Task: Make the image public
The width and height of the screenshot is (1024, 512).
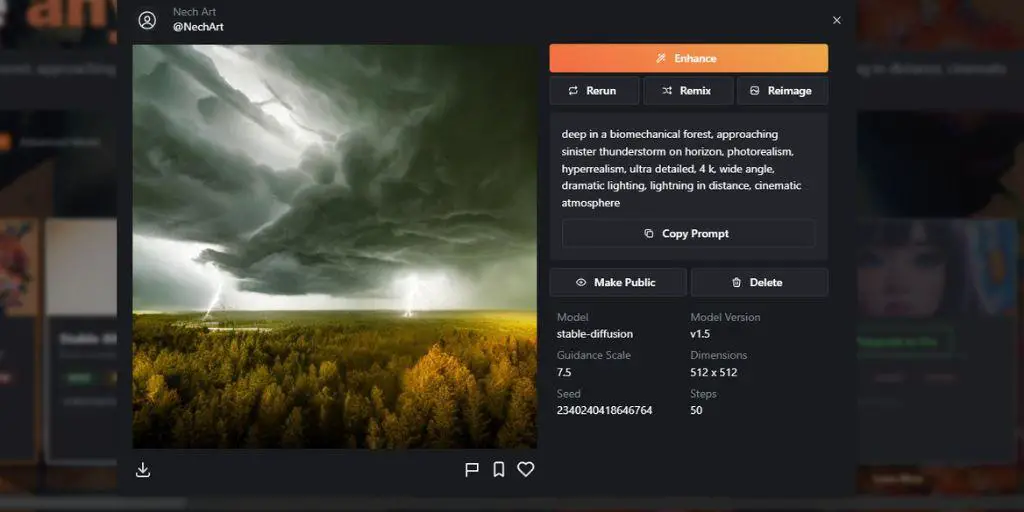Action: [617, 282]
